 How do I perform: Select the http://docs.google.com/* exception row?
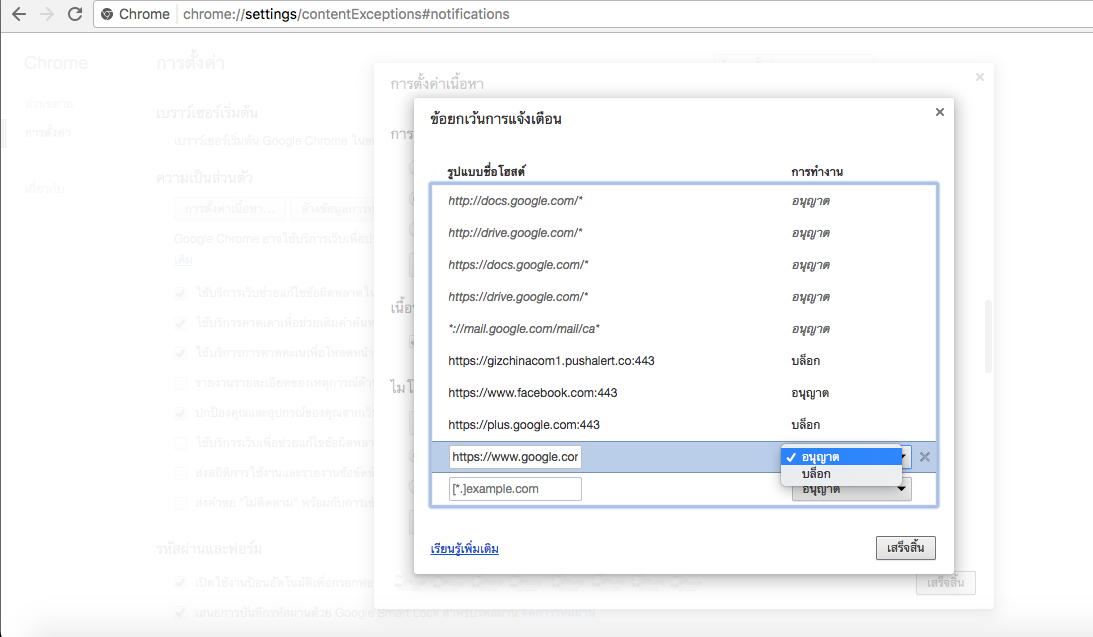[x=684, y=201]
